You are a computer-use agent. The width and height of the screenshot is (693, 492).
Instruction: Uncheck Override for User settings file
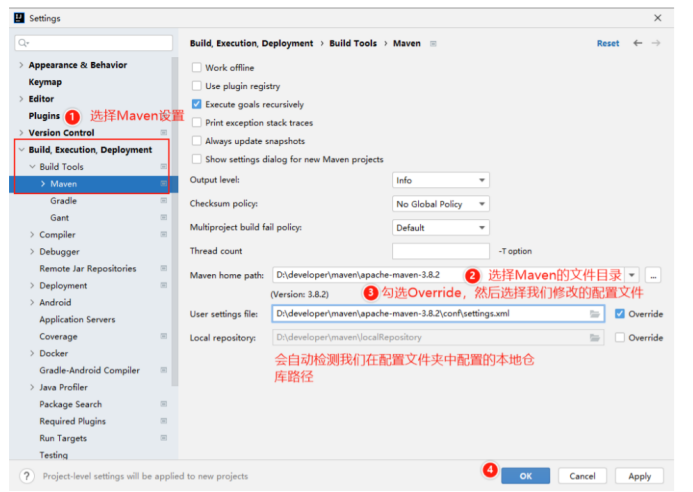click(x=620, y=314)
